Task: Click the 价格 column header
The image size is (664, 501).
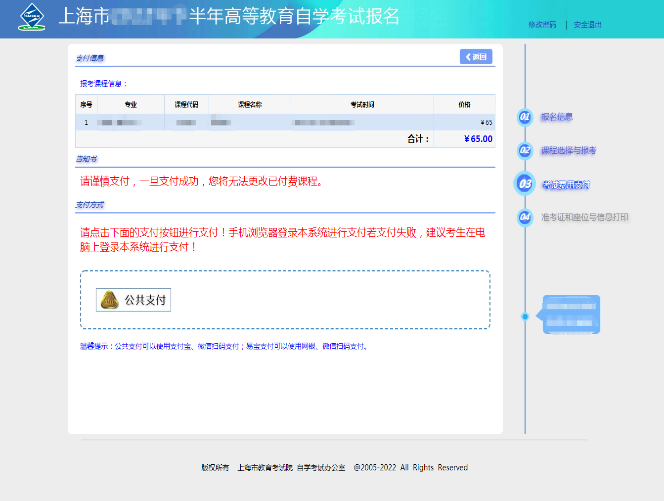Action: 463,103
